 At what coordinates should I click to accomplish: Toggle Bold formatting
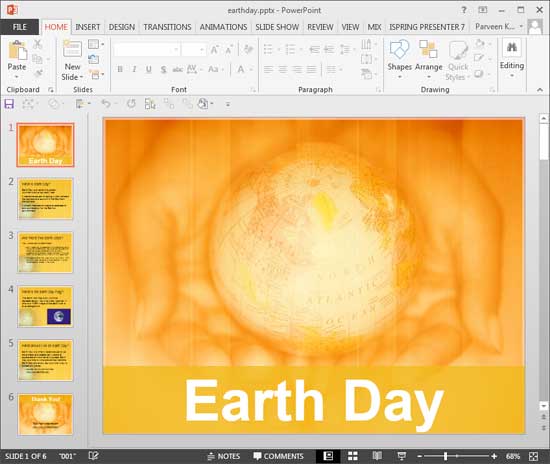pos(120,69)
